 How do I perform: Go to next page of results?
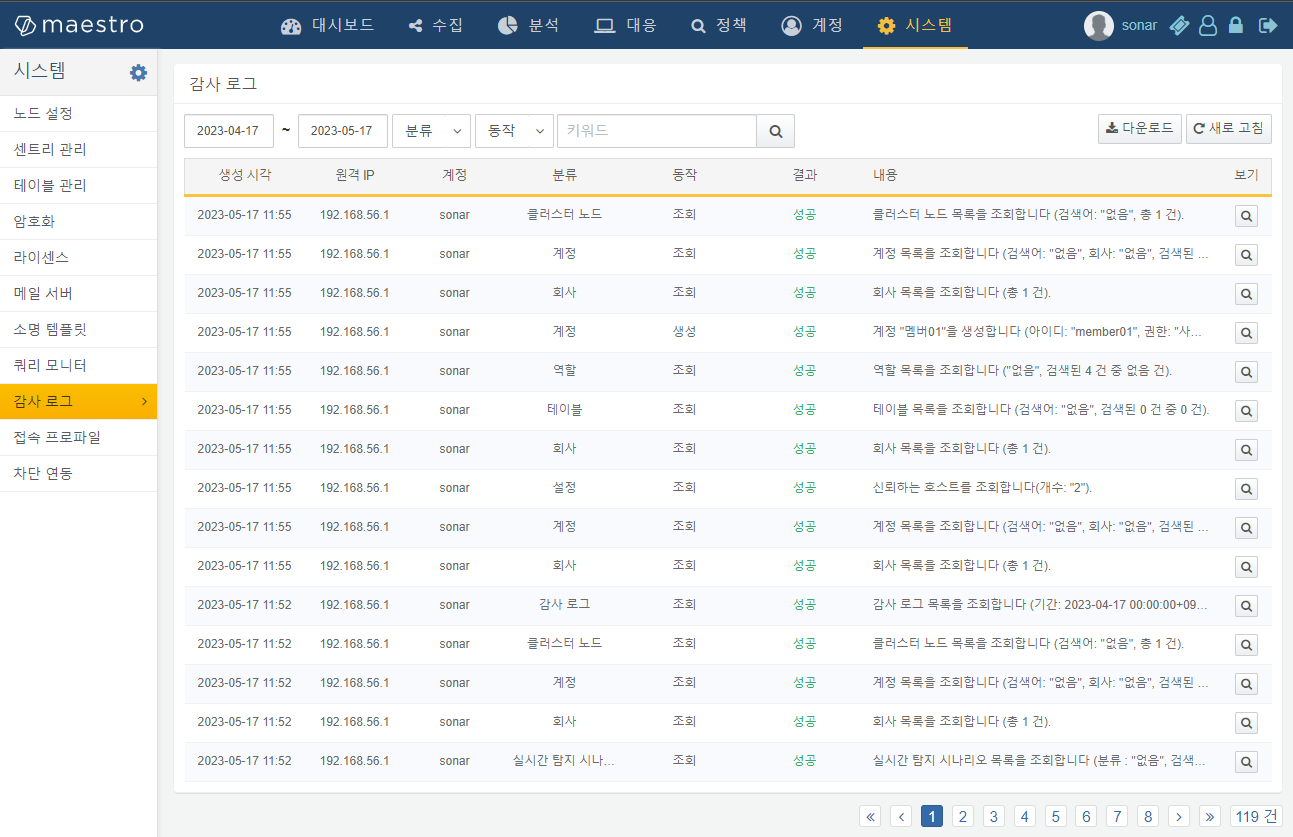click(x=1179, y=816)
